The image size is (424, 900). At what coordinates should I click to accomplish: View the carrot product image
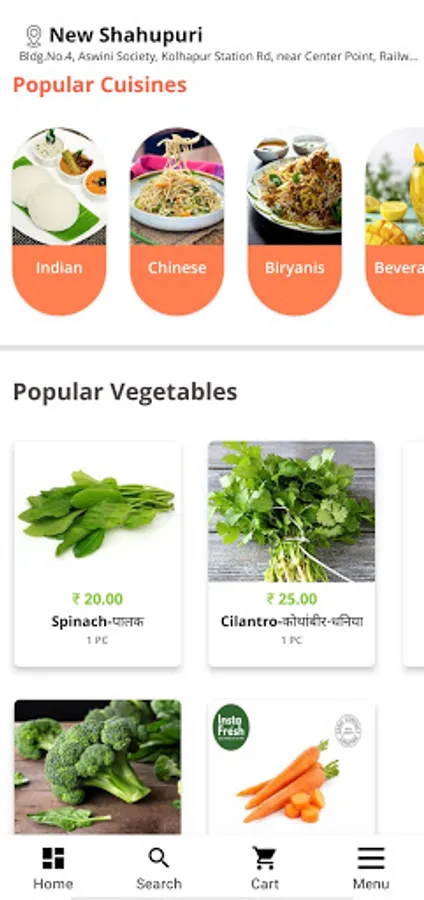point(291,766)
